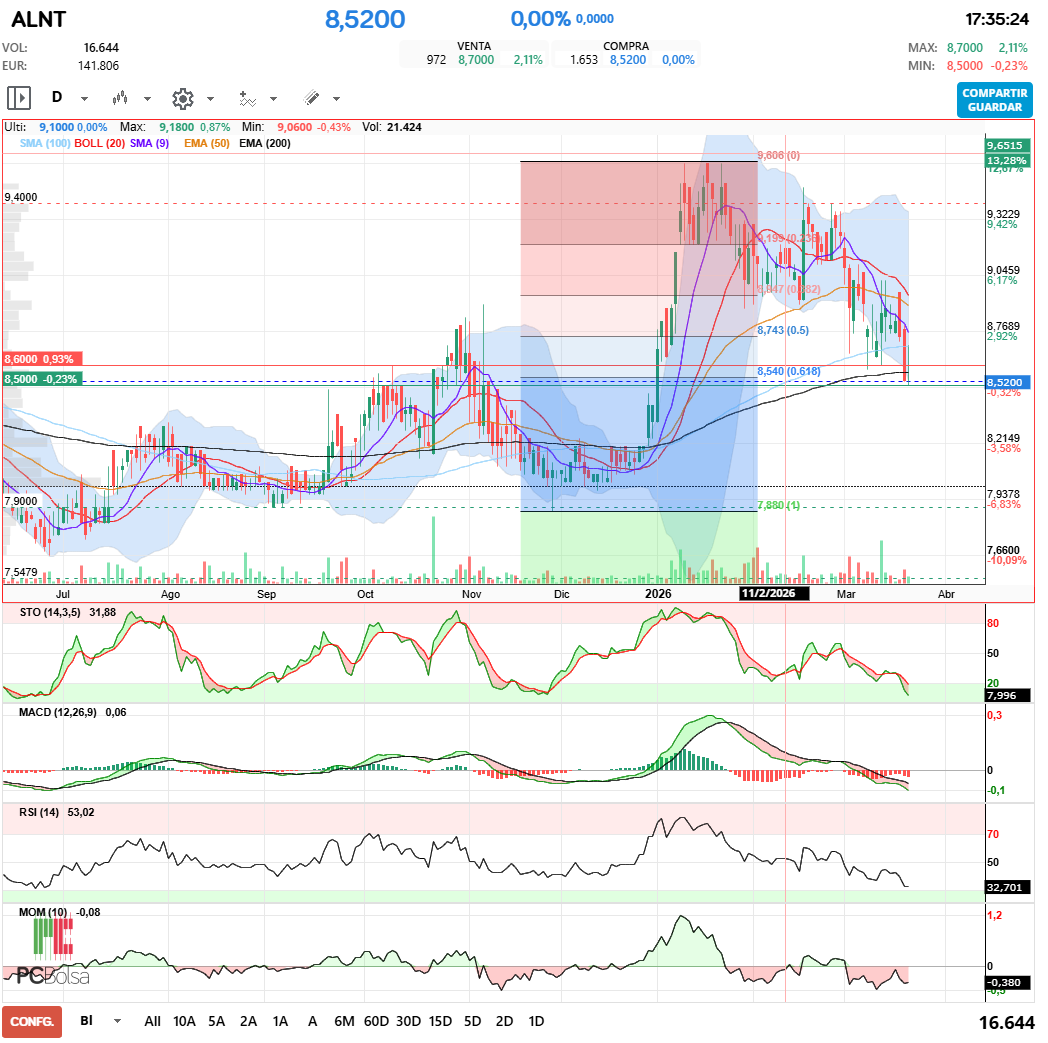
Task: Click the STO (14,3,5) indicator label
Action: [51, 611]
